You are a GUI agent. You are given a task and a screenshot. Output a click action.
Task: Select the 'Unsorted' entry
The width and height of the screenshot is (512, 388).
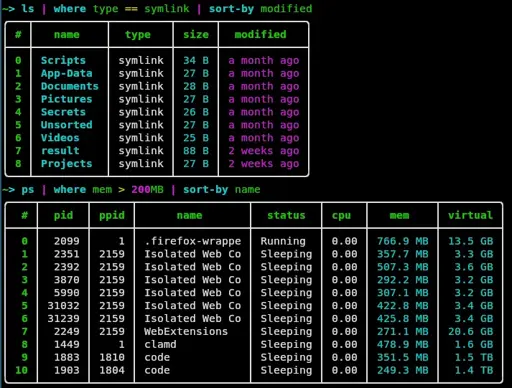pos(66,125)
